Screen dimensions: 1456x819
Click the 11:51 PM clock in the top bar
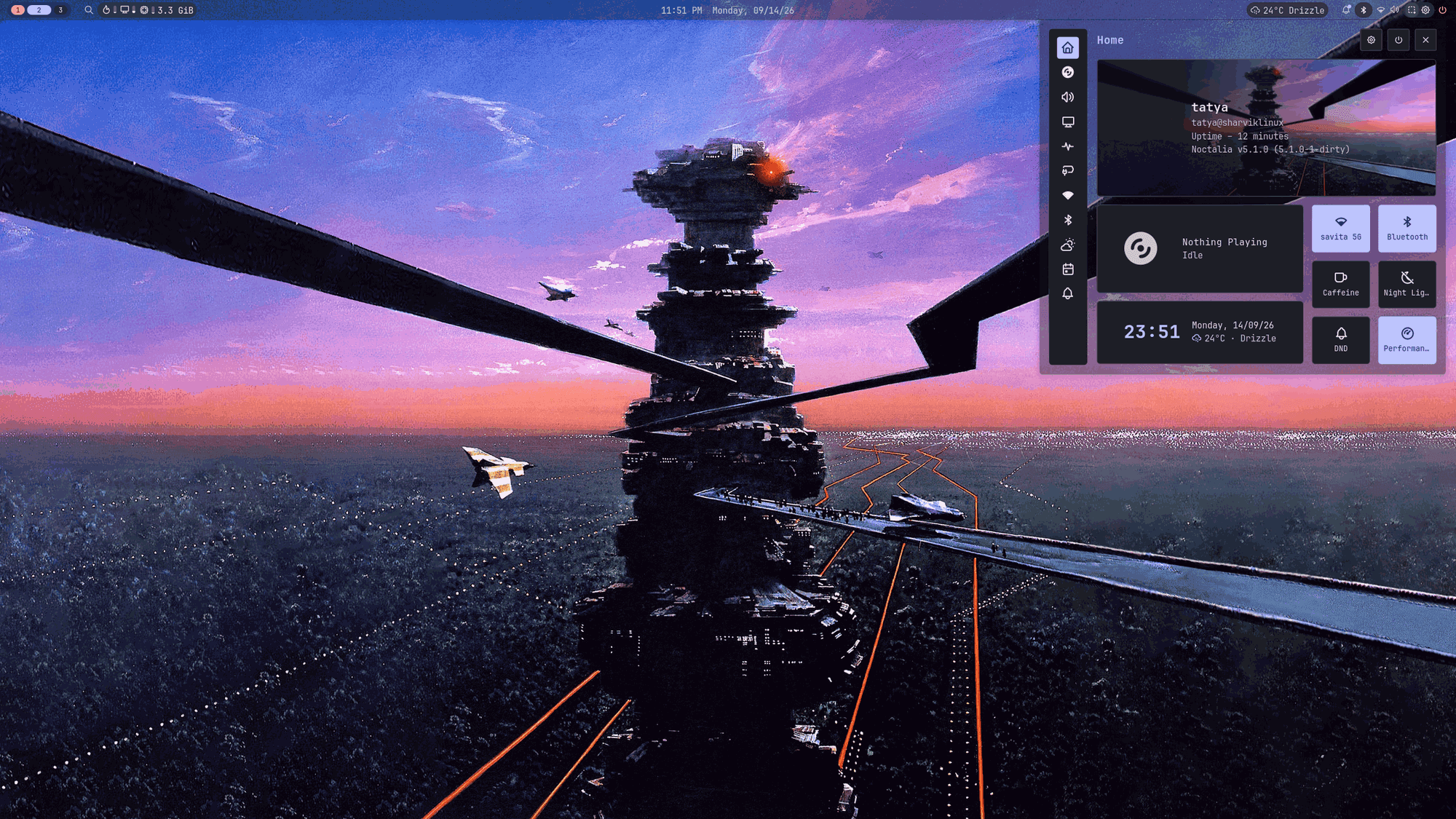[x=681, y=10]
